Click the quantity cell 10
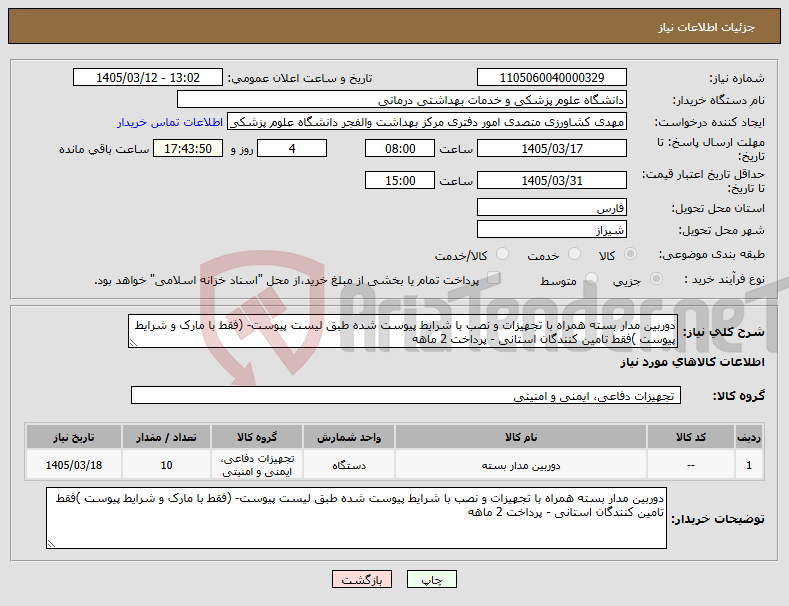The width and height of the screenshot is (789, 606). click(167, 465)
